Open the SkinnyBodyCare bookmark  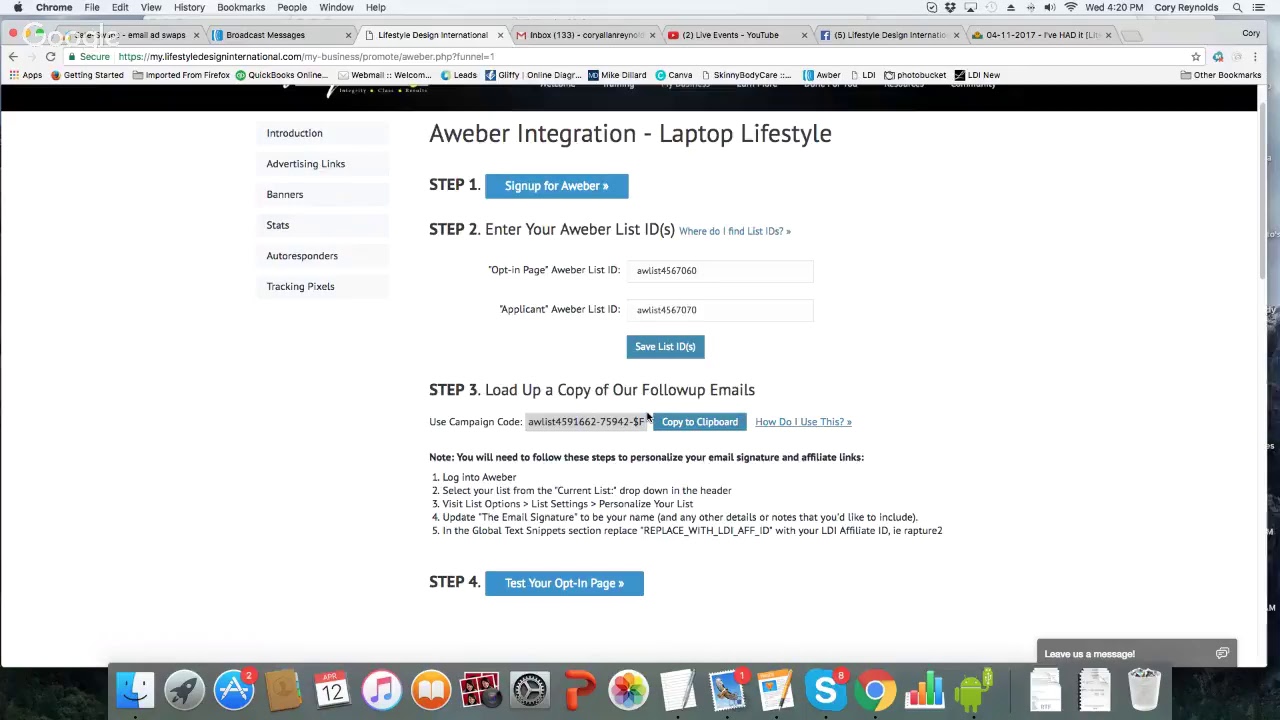click(x=746, y=75)
